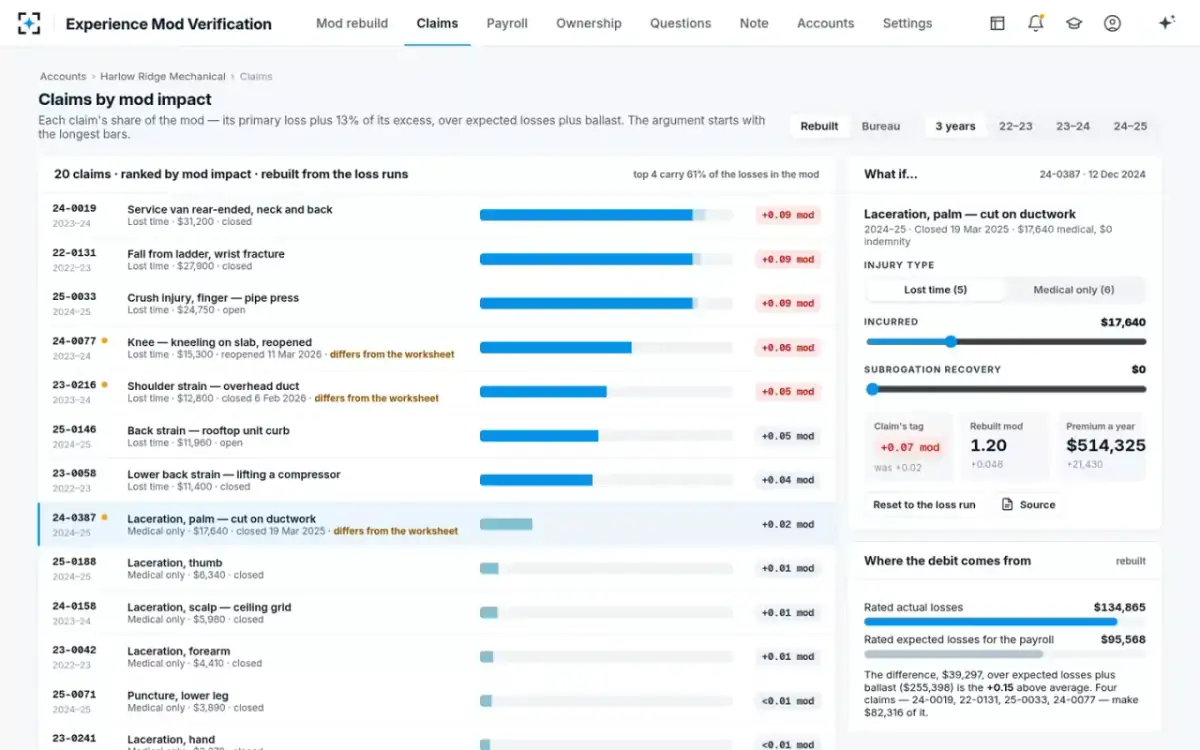Open the notifications bell
The width and height of the screenshot is (1200, 750).
click(x=1036, y=23)
